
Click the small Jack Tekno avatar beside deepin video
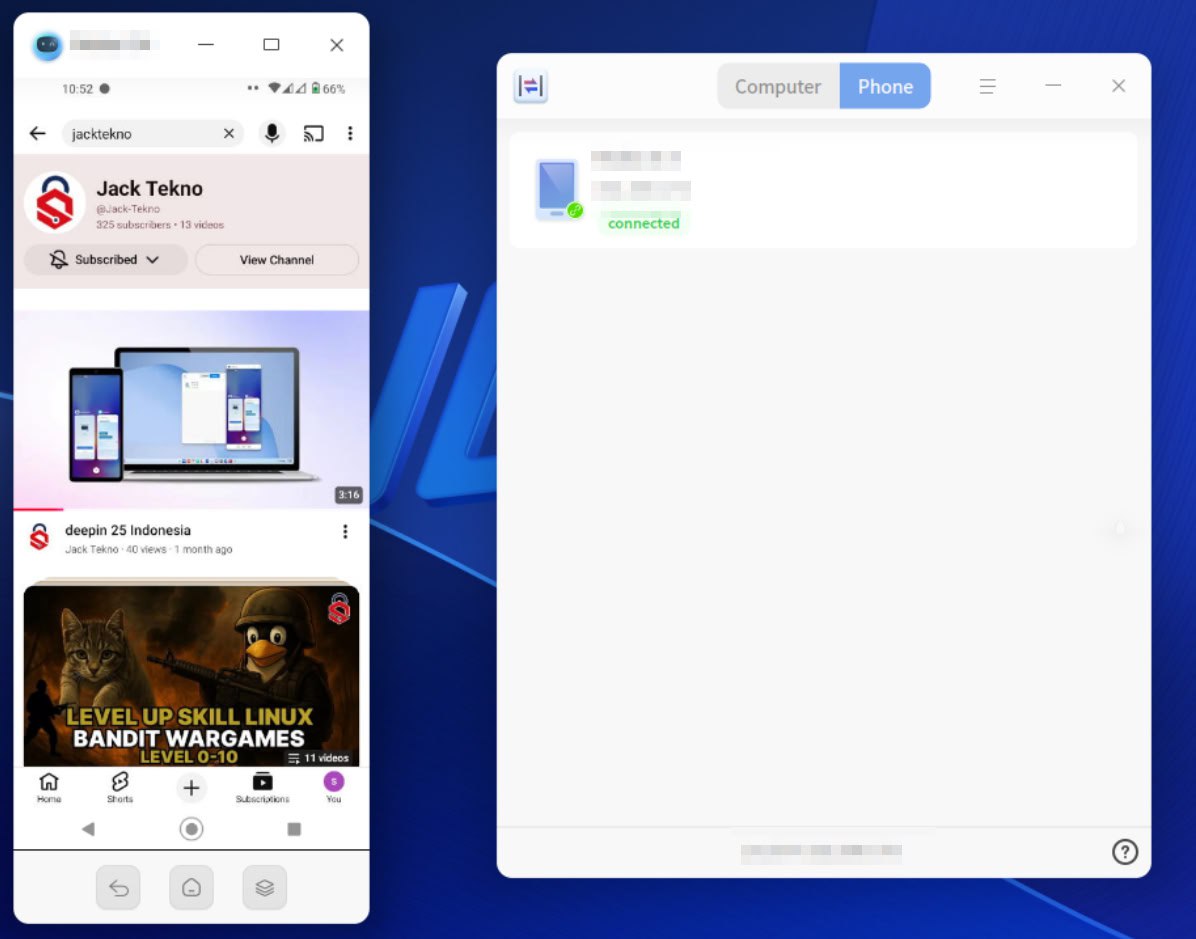(x=40, y=537)
